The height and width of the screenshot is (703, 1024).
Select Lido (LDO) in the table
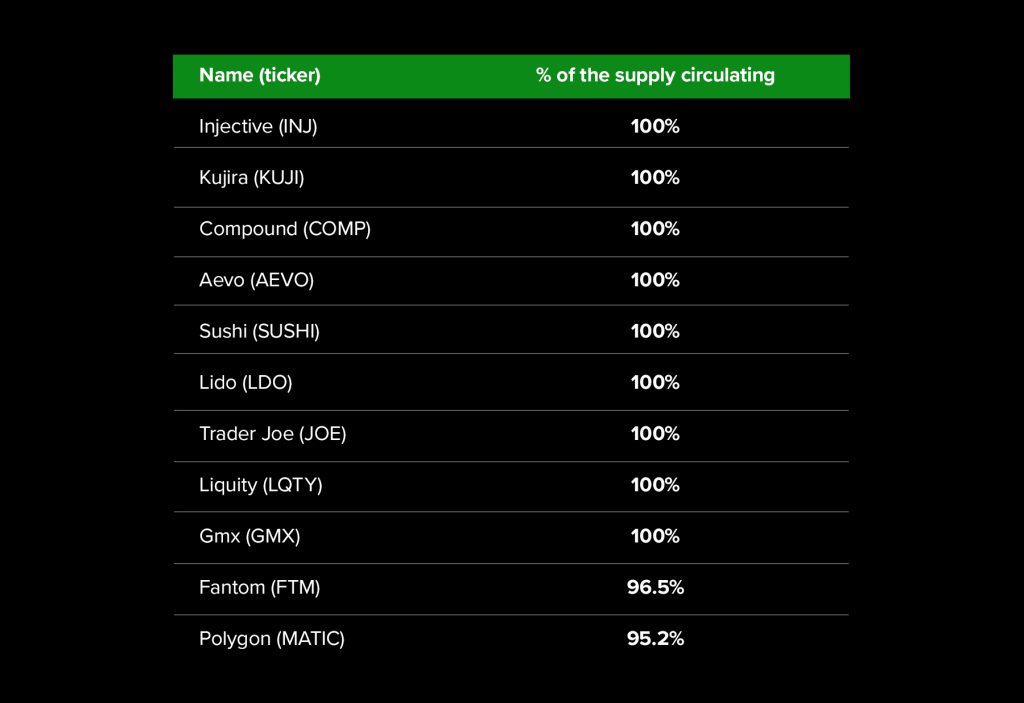[x=245, y=382]
